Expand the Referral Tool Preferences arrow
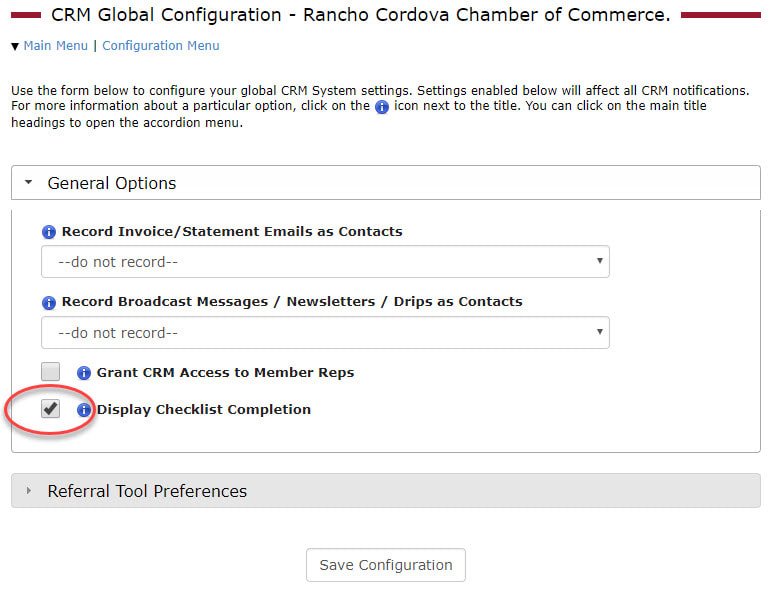The image size is (776, 594). [29, 491]
